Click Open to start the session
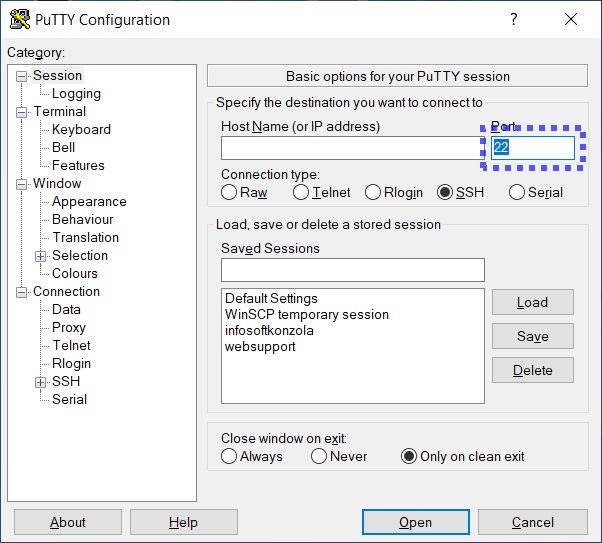This screenshot has width=602, height=543. pyautogui.click(x=416, y=522)
